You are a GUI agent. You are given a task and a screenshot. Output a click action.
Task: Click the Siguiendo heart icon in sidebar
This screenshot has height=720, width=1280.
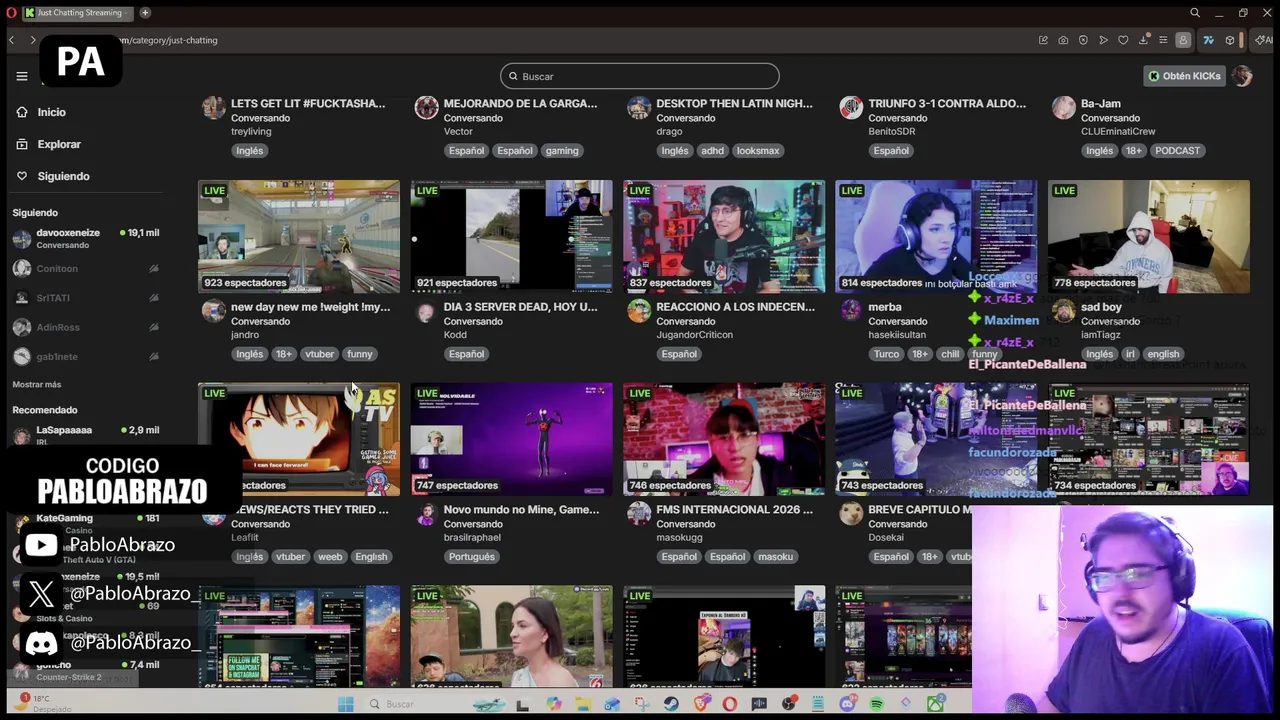tap(22, 176)
